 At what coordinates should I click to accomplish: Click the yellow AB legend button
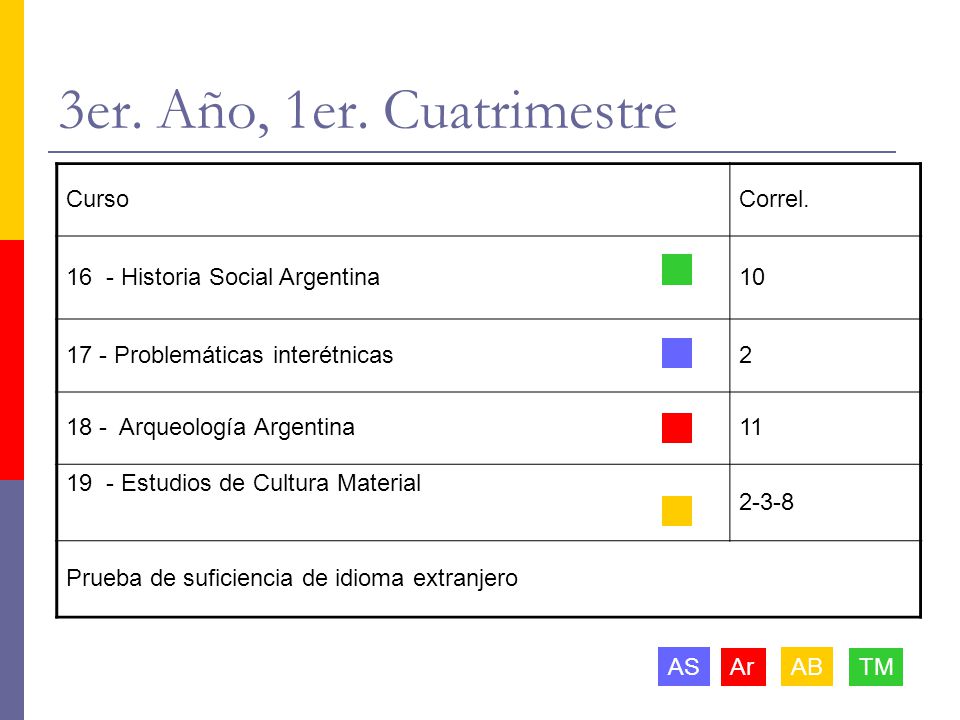tap(806, 666)
